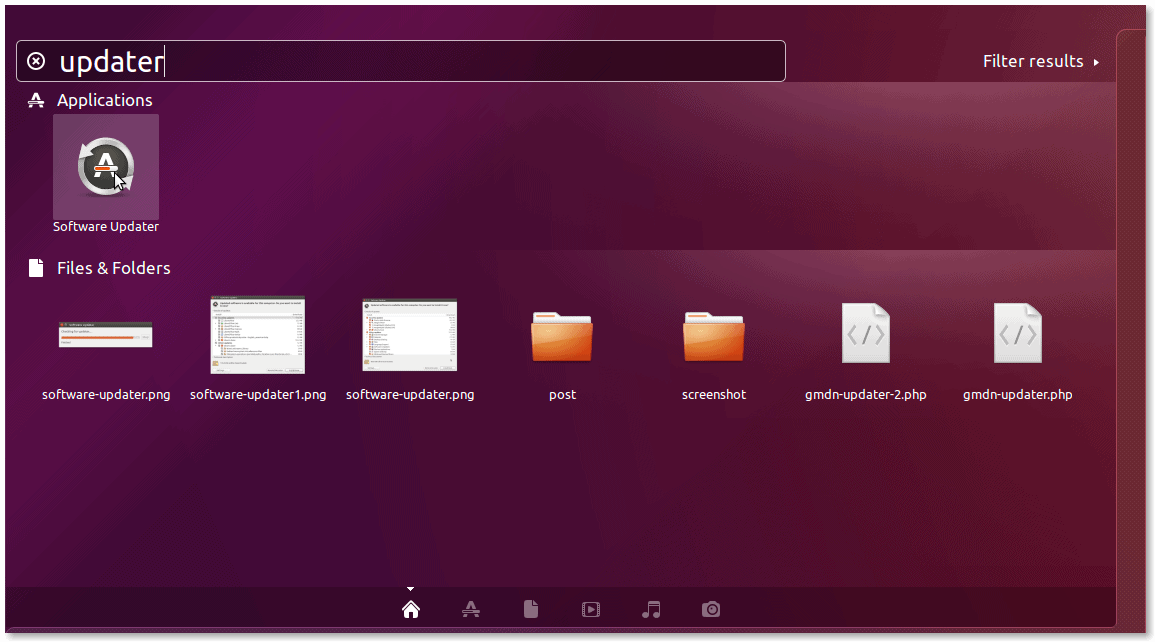Click the 'gmdn-updater-2.php' file name
The height and width of the screenshot is (642, 1155).
click(866, 395)
